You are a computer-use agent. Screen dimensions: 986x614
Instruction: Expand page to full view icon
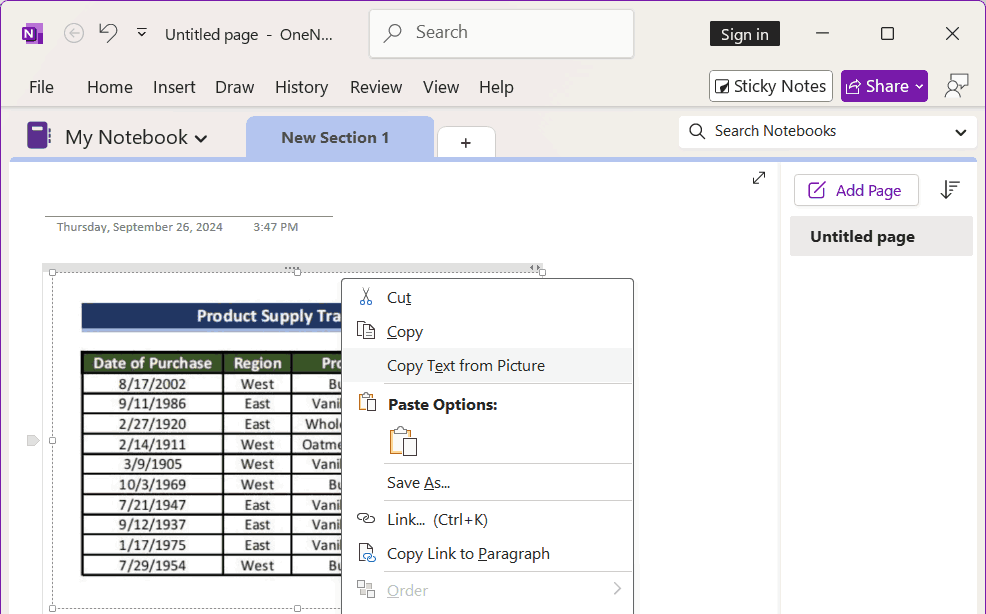[759, 178]
